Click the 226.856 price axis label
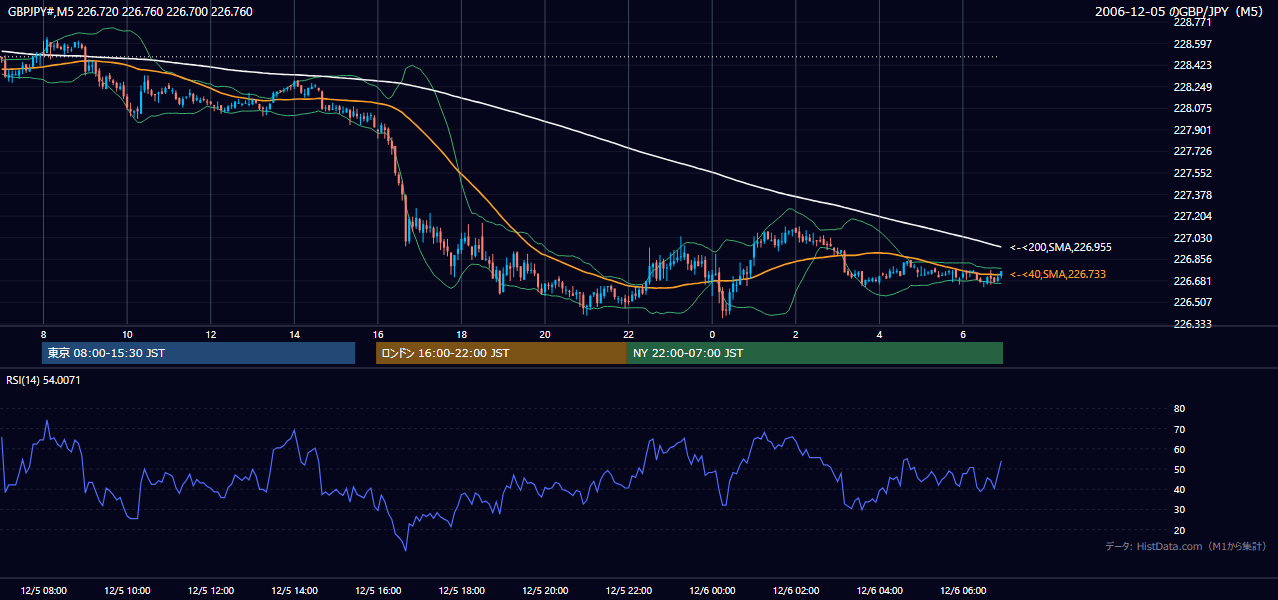Viewport: 1278px width, 600px height. [x=1191, y=259]
